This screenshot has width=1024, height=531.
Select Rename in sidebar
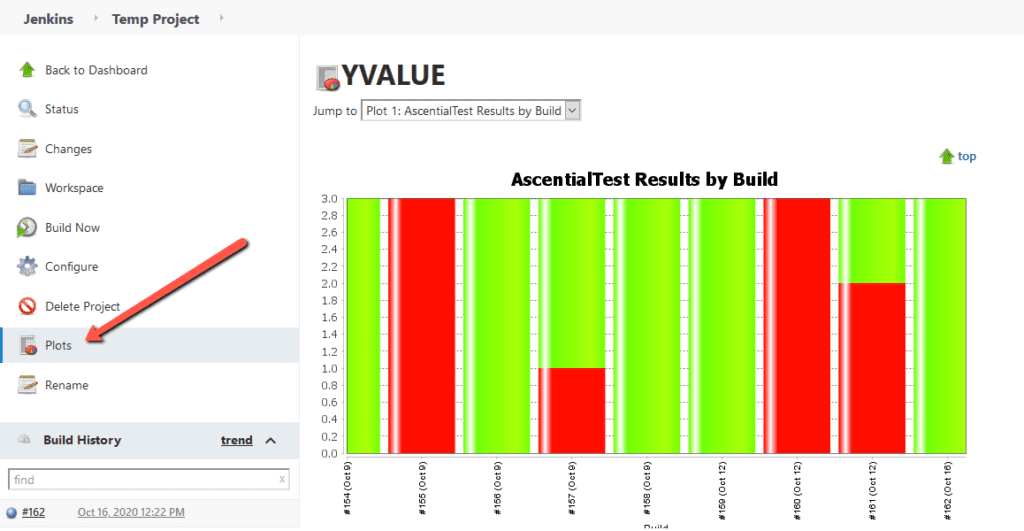point(67,385)
